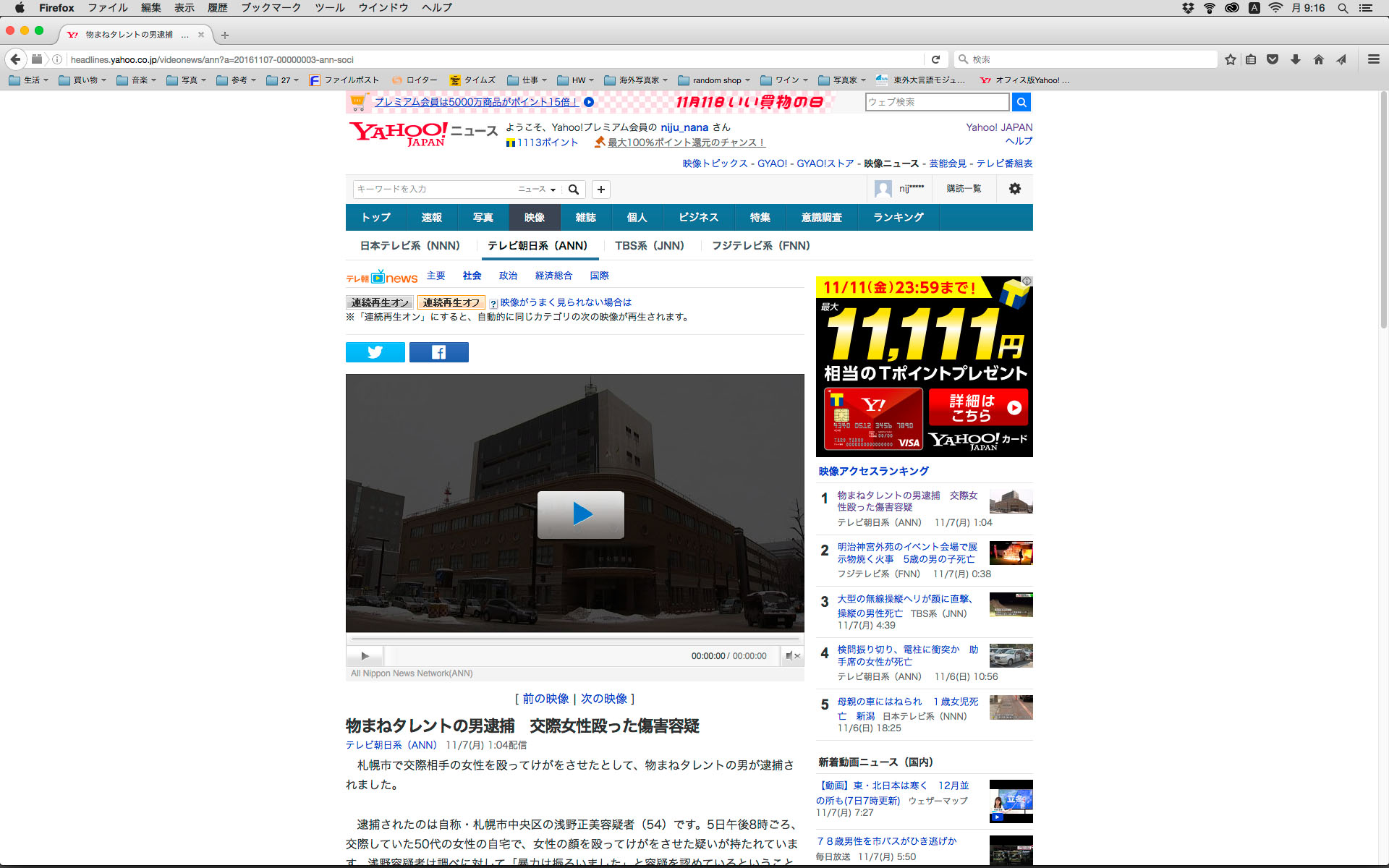This screenshot has width=1389, height=868.
Task: Go to the next video (次の映像)
Action: (603, 699)
